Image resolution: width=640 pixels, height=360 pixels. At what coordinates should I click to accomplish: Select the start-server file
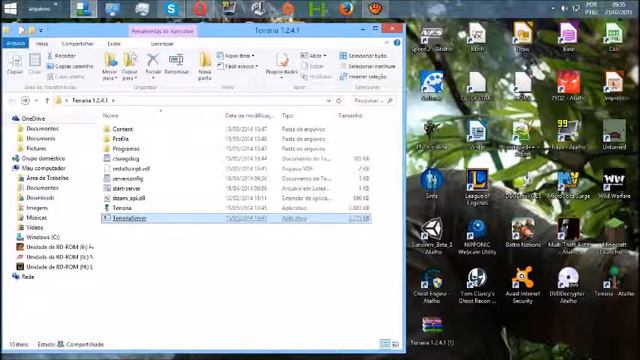[x=127, y=189]
